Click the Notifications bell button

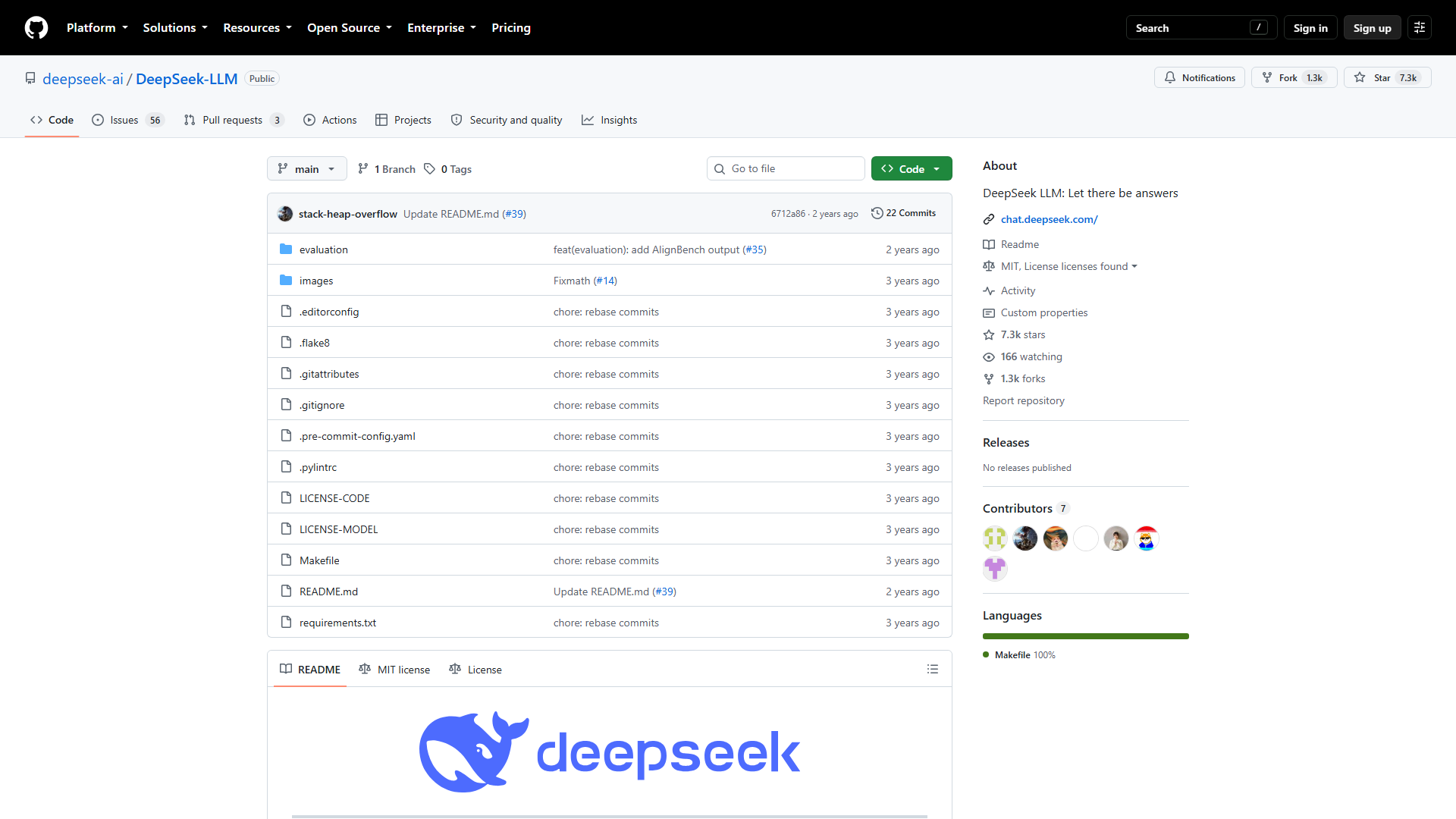pos(1199,78)
